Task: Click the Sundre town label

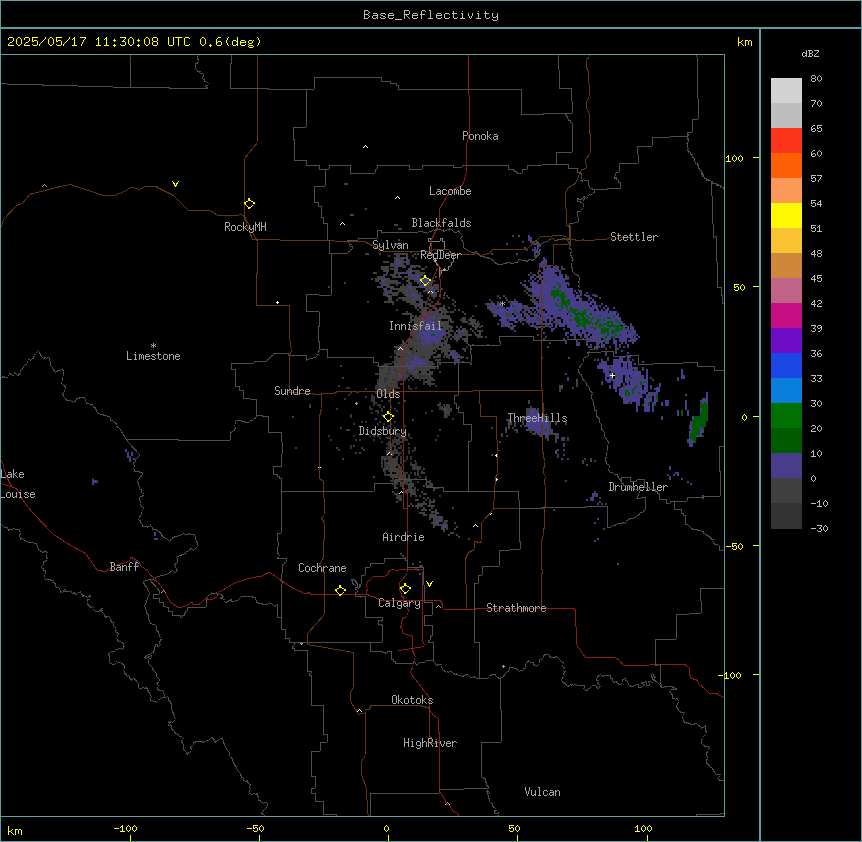Action: tap(292, 391)
